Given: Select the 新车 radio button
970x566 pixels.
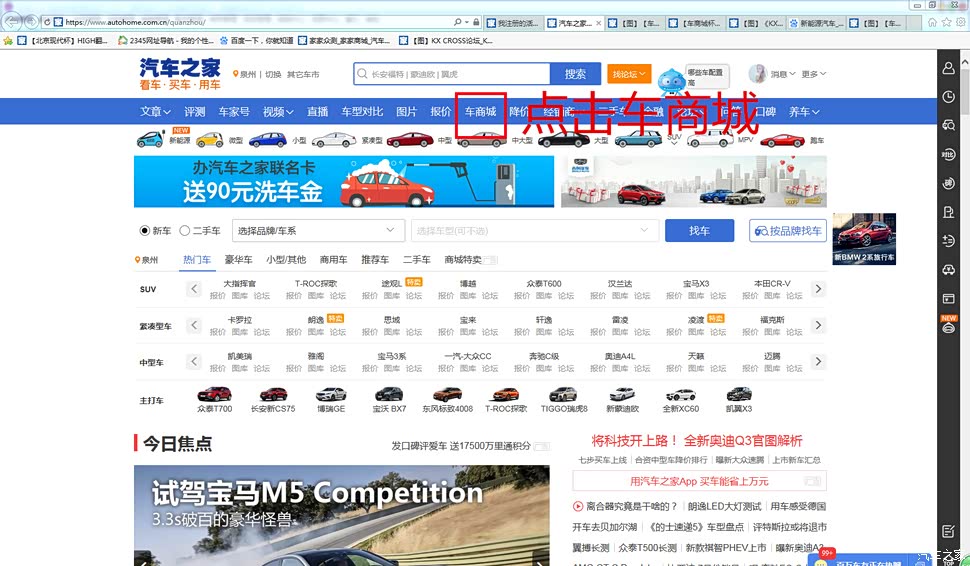Looking at the screenshot, I should click(145, 231).
